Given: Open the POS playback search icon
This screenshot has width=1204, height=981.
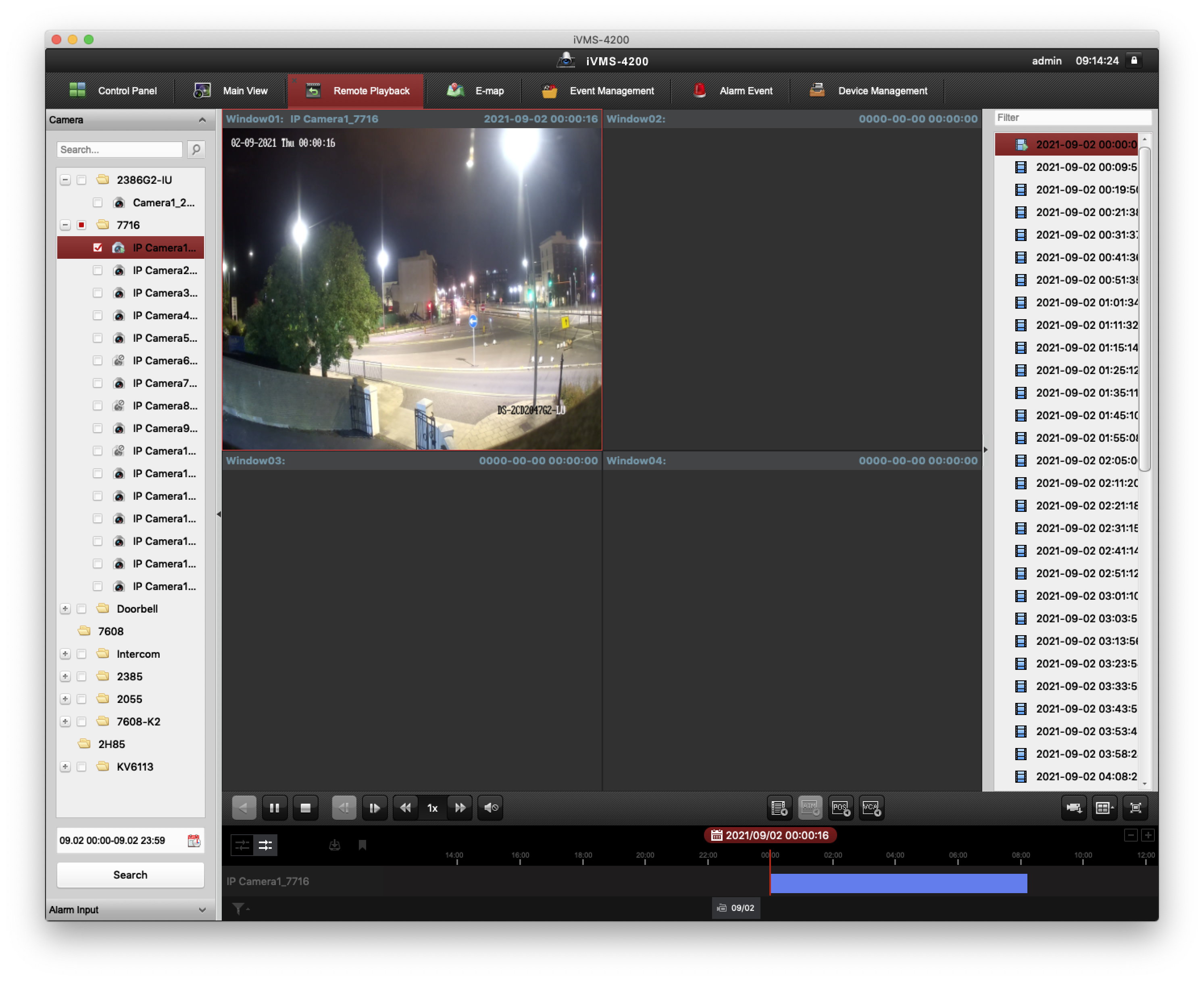Looking at the screenshot, I should pos(841,808).
